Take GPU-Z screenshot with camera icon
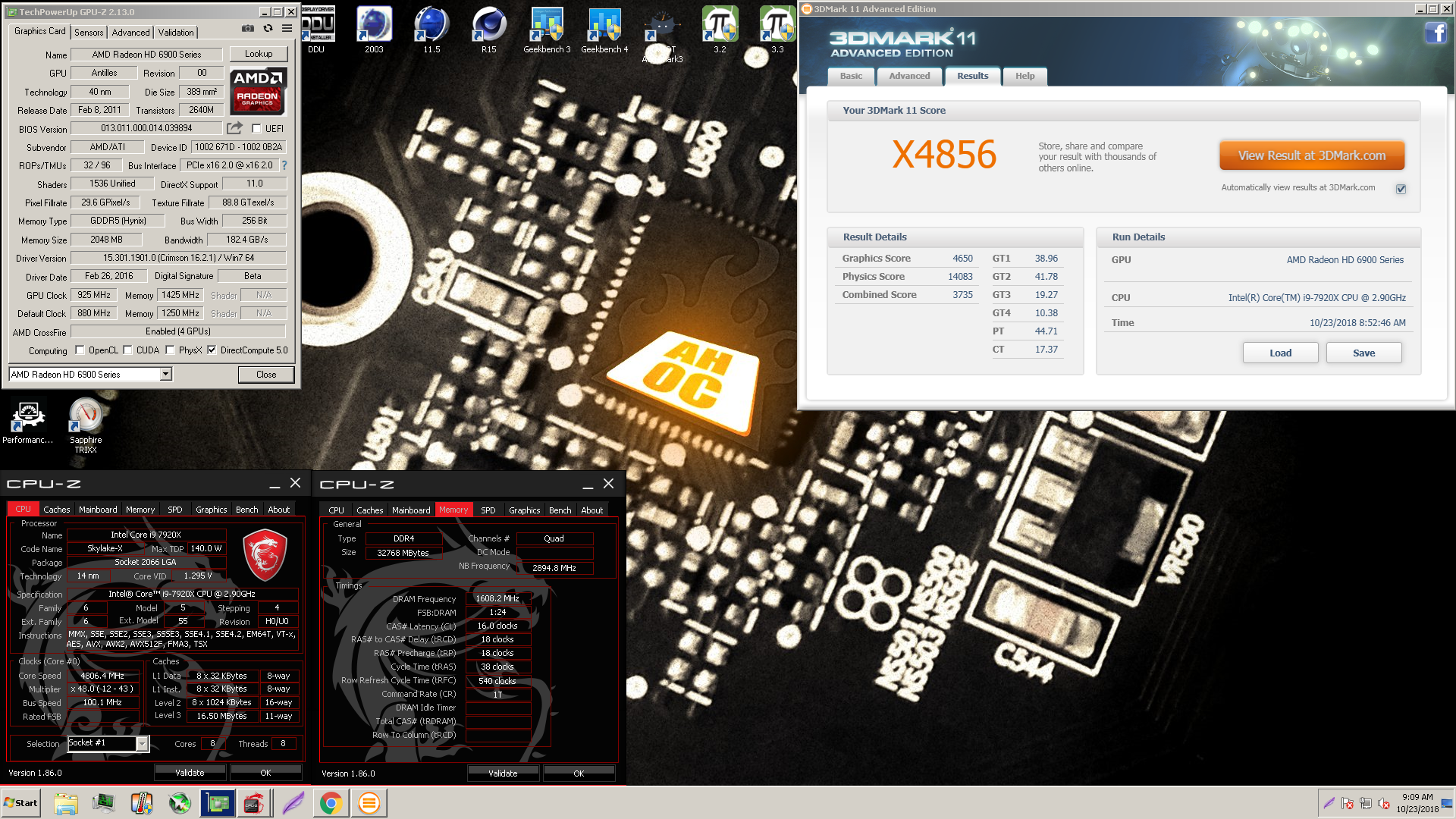Image resolution: width=1456 pixels, height=819 pixels. pyautogui.click(x=248, y=29)
